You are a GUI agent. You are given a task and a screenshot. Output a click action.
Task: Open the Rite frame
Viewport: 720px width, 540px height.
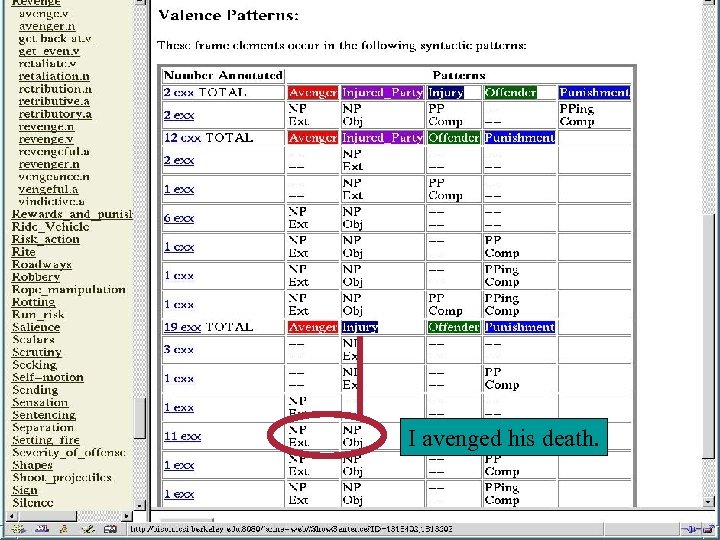[23, 252]
